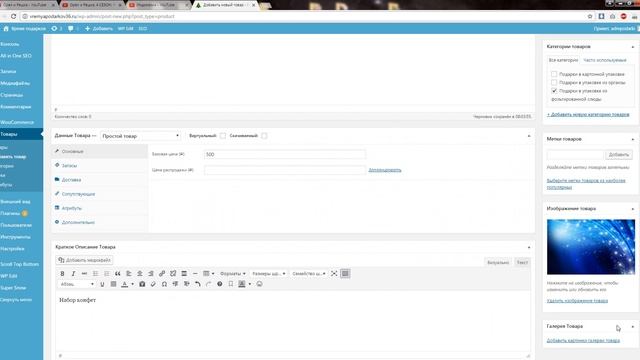Open the product type dropdown

[x=140, y=136]
